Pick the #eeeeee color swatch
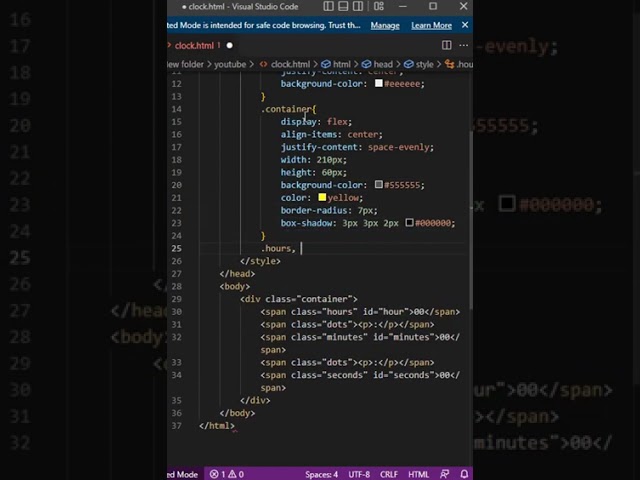The image size is (640, 480). pyautogui.click(x=379, y=83)
